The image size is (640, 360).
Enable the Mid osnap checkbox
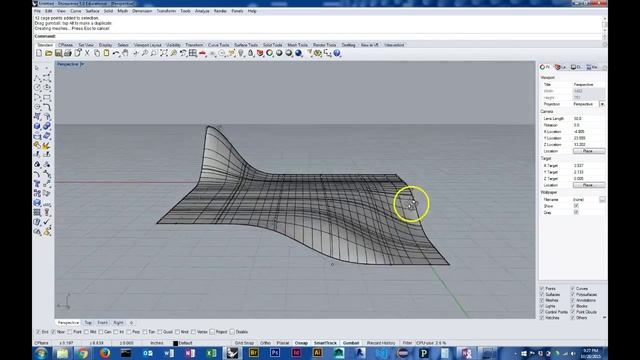tap(87, 332)
